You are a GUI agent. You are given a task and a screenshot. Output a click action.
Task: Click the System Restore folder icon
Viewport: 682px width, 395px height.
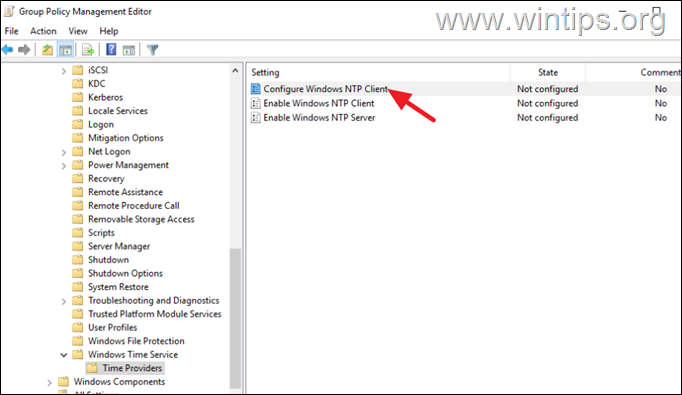77,287
